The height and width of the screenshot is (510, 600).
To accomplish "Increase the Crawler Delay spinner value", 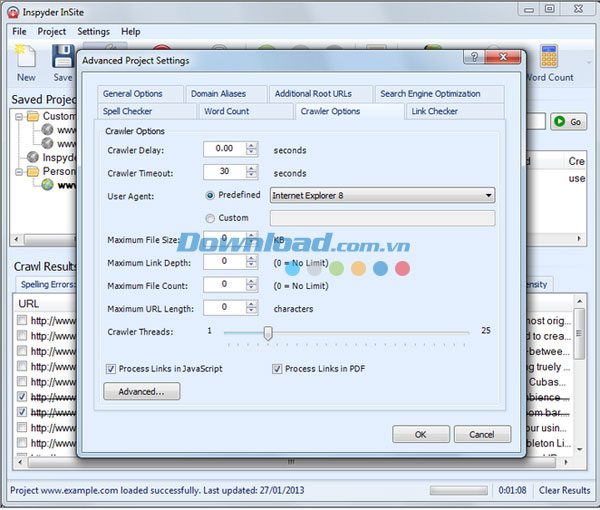I will click(x=251, y=146).
